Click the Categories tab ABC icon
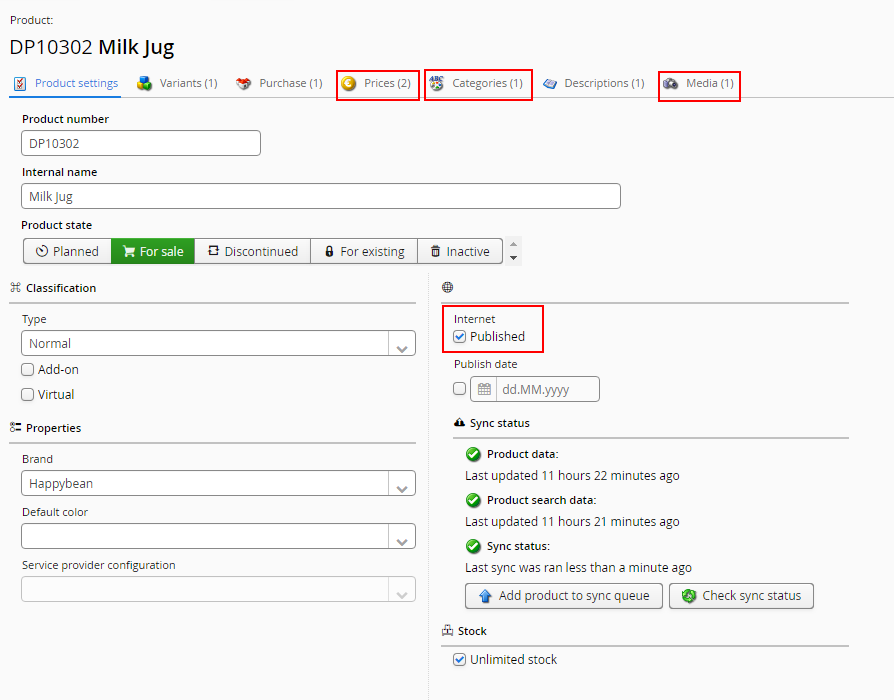Viewport: 894px width, 700px height. pyautogui.click(x=437, y=84)
